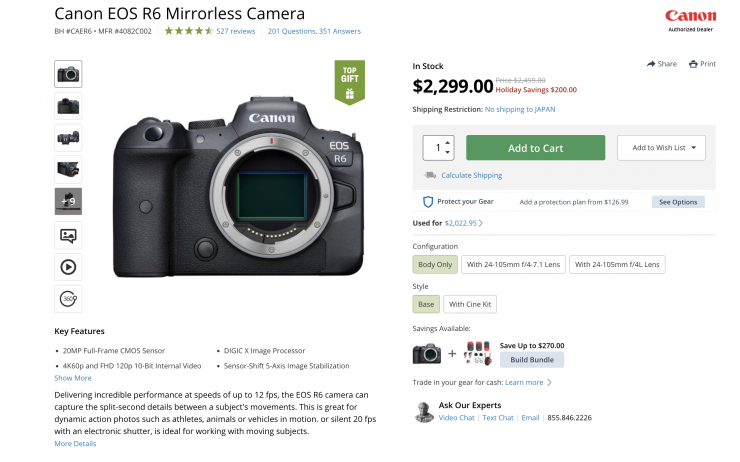Open the Add to Wish List dropdown
Viewport: 740px width, 462px height.
coord(662,148)
